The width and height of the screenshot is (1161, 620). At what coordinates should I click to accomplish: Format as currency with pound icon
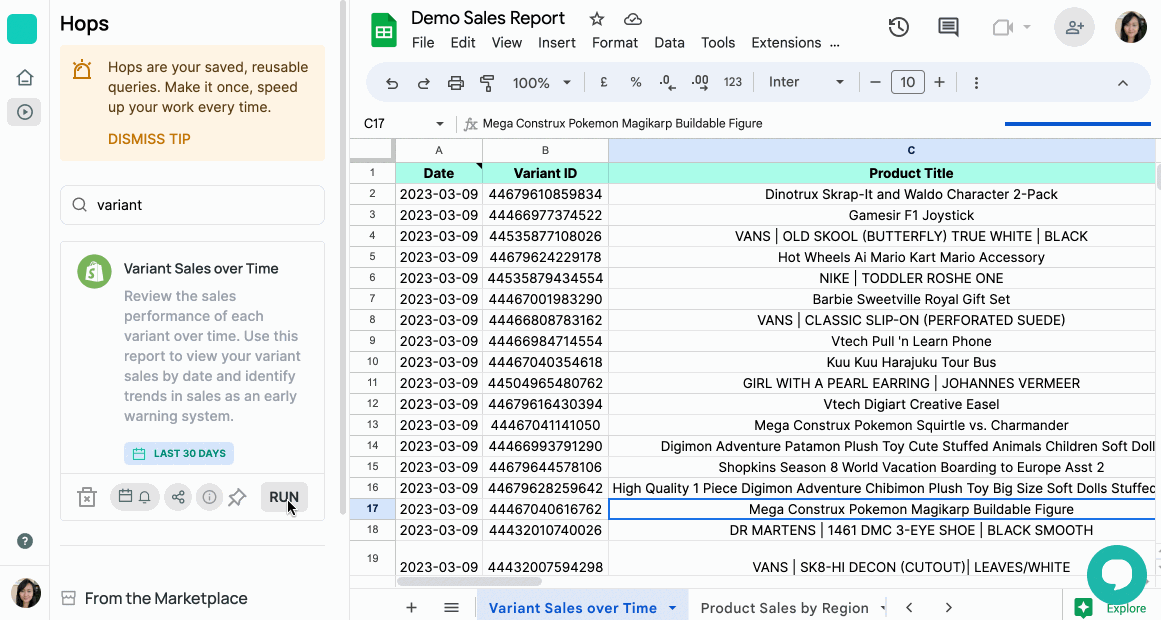click(x=603, y=82)
